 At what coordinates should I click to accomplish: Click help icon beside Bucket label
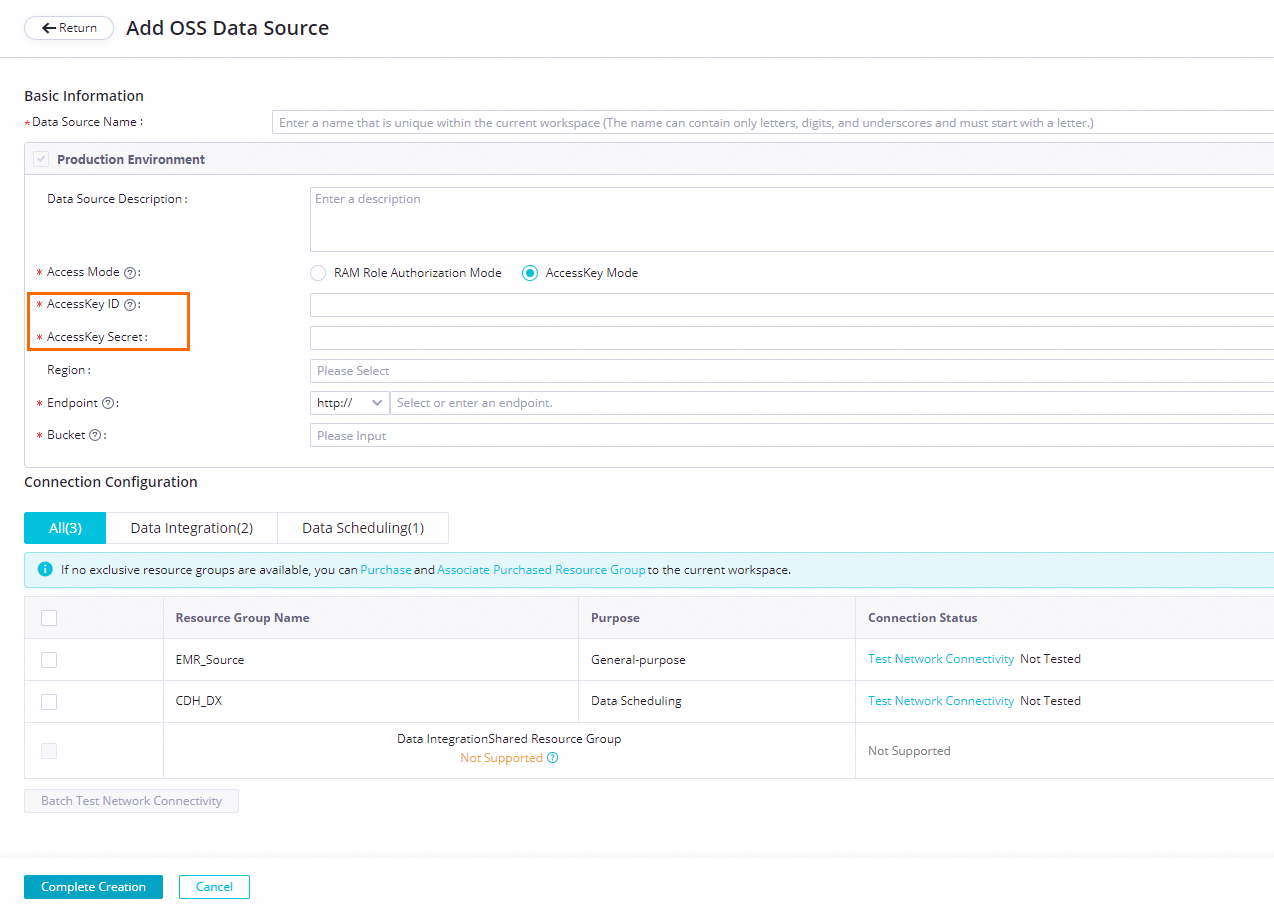[x=95, y=436]
